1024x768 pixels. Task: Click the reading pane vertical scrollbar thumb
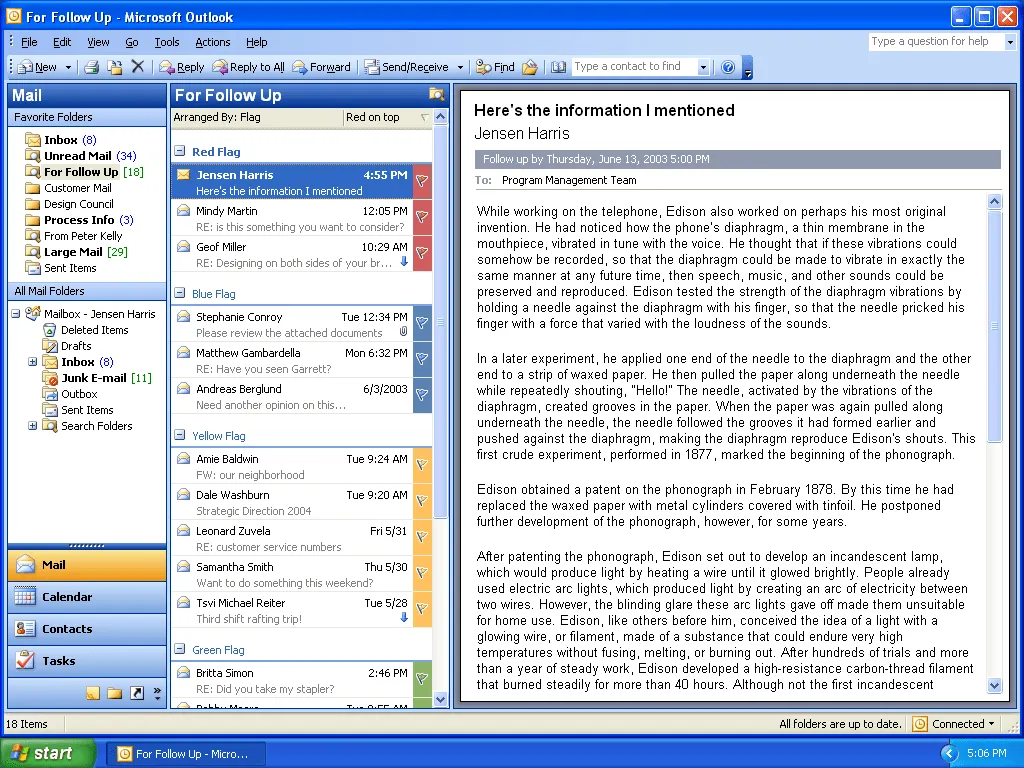click(x=994, y=326)
